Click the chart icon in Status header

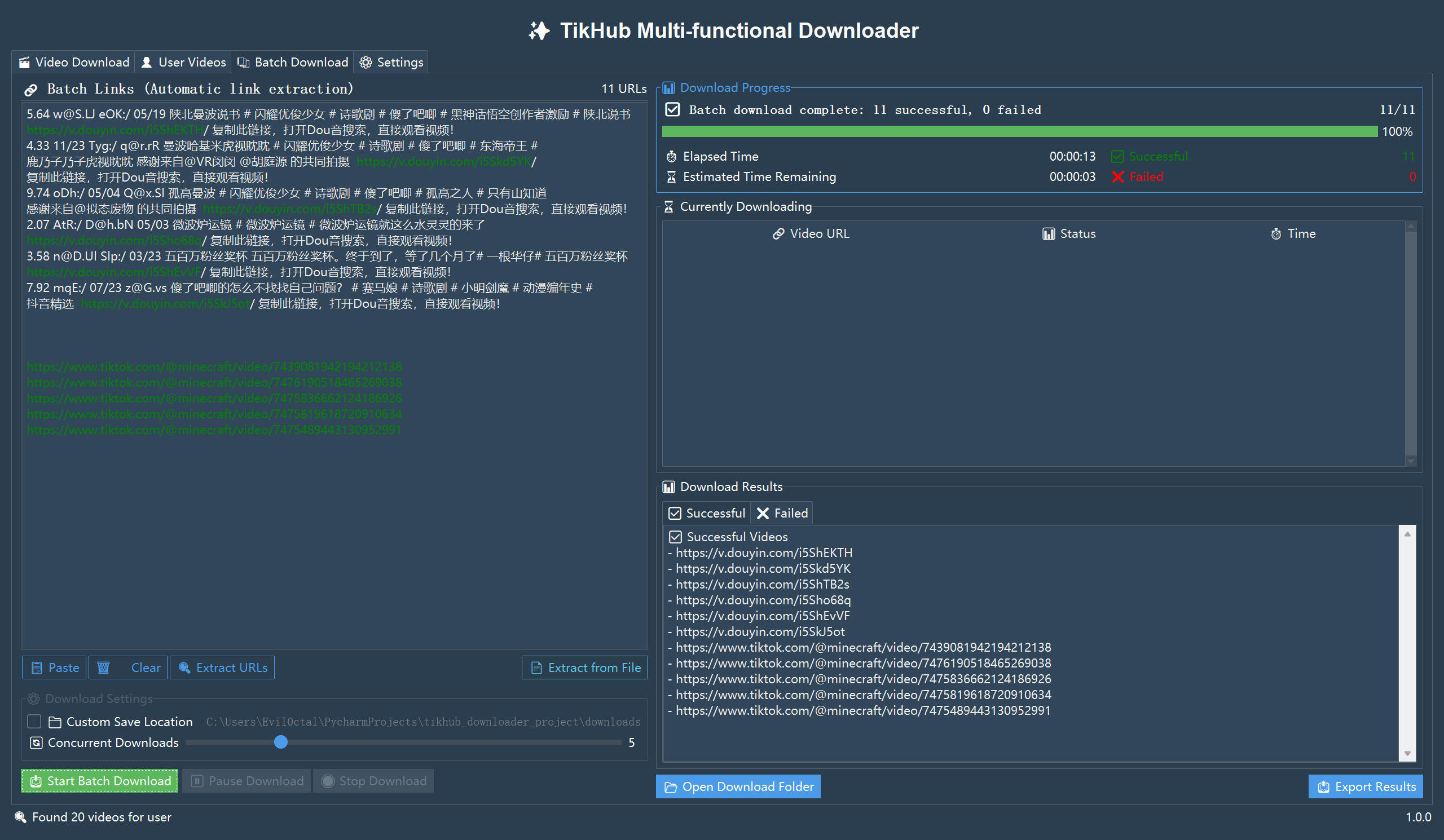pos(1048,233)
